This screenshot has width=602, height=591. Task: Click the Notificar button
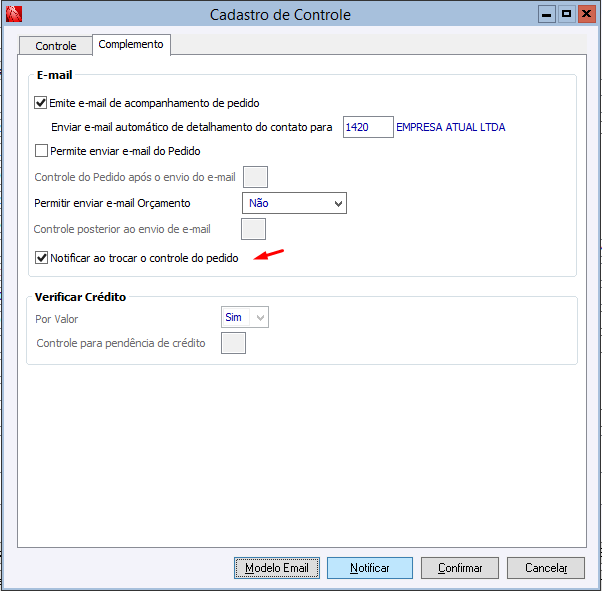(x=370, y=568)
